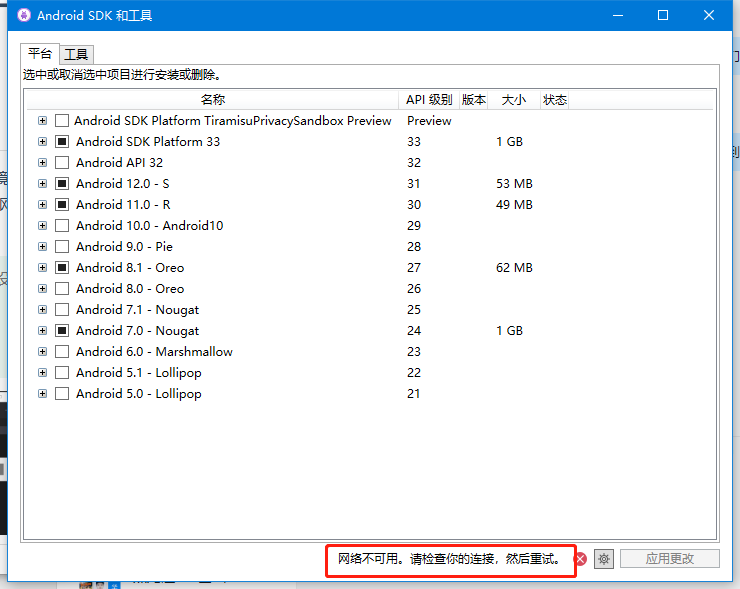
Task: Select the Android 9.0 - Pie row
Action: pos(123,246)
